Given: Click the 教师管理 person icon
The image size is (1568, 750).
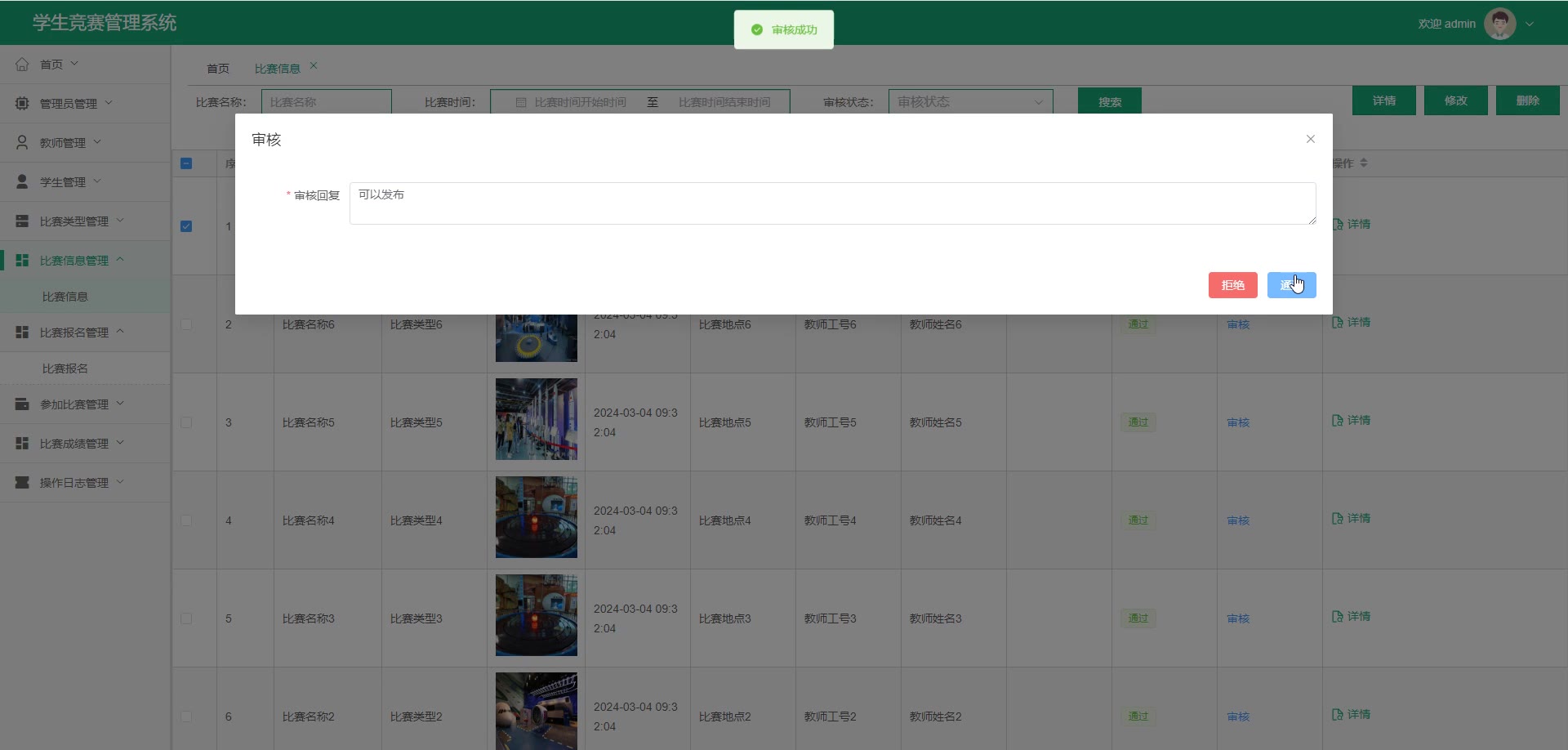Looking at the screenshot, I should coord(22,142).
